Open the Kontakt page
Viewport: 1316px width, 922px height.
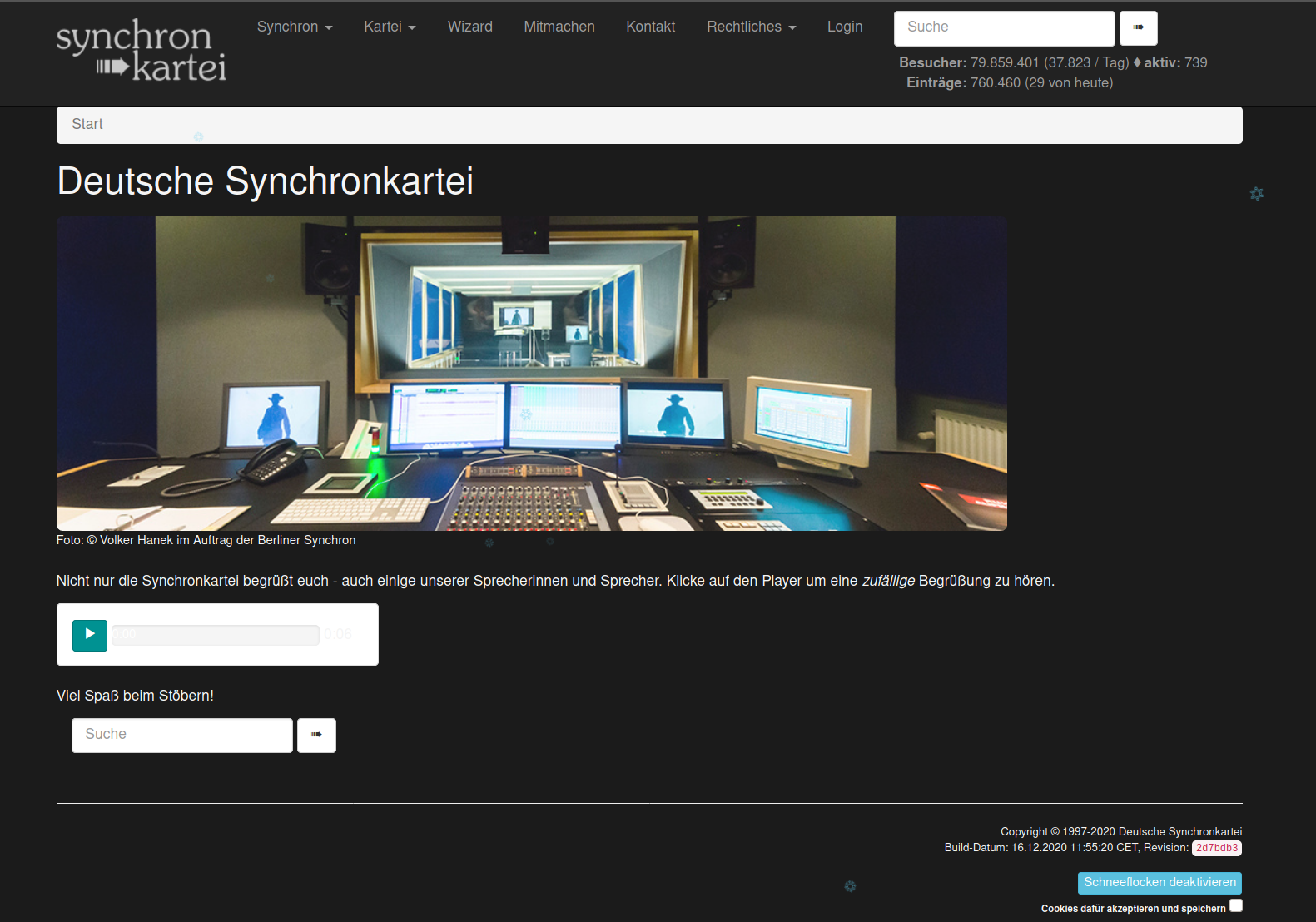coord(650,27)
